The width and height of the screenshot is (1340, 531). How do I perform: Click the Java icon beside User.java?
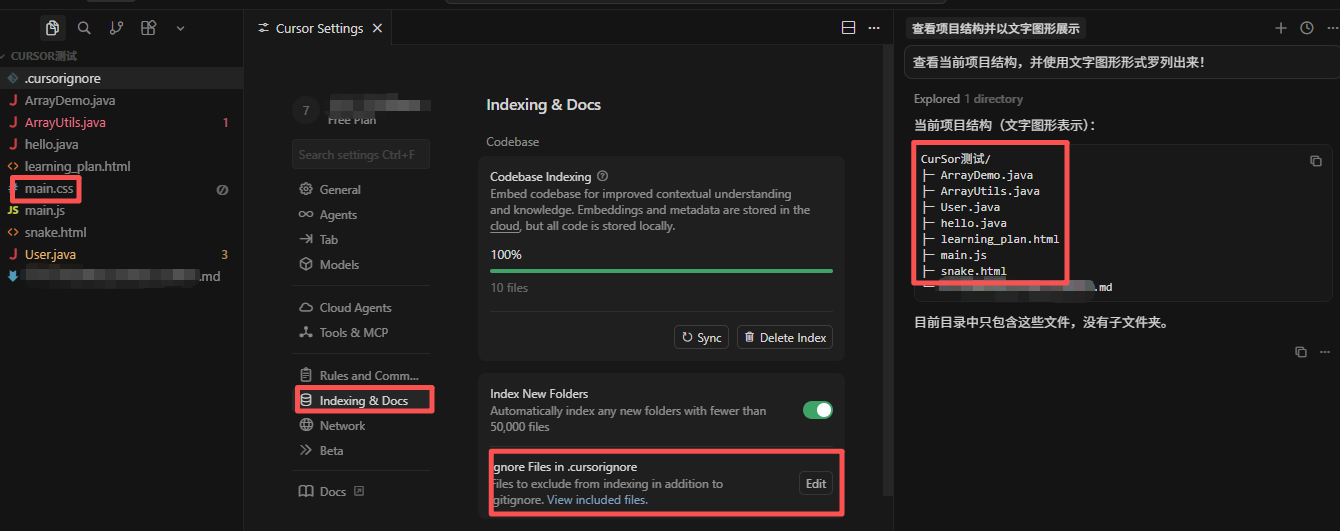tap(13, 254)
